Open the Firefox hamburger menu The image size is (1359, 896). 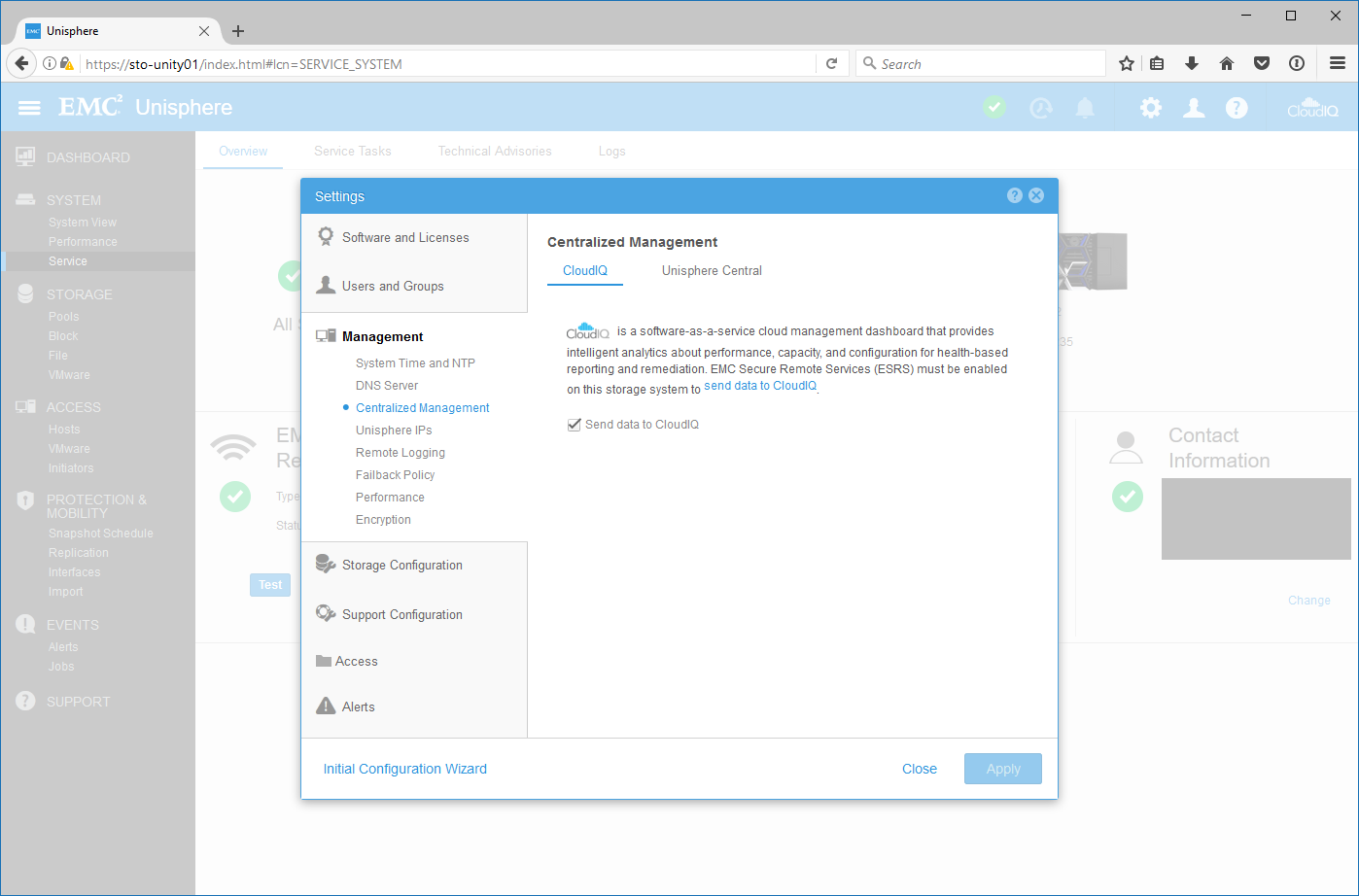click(1338, 63)
